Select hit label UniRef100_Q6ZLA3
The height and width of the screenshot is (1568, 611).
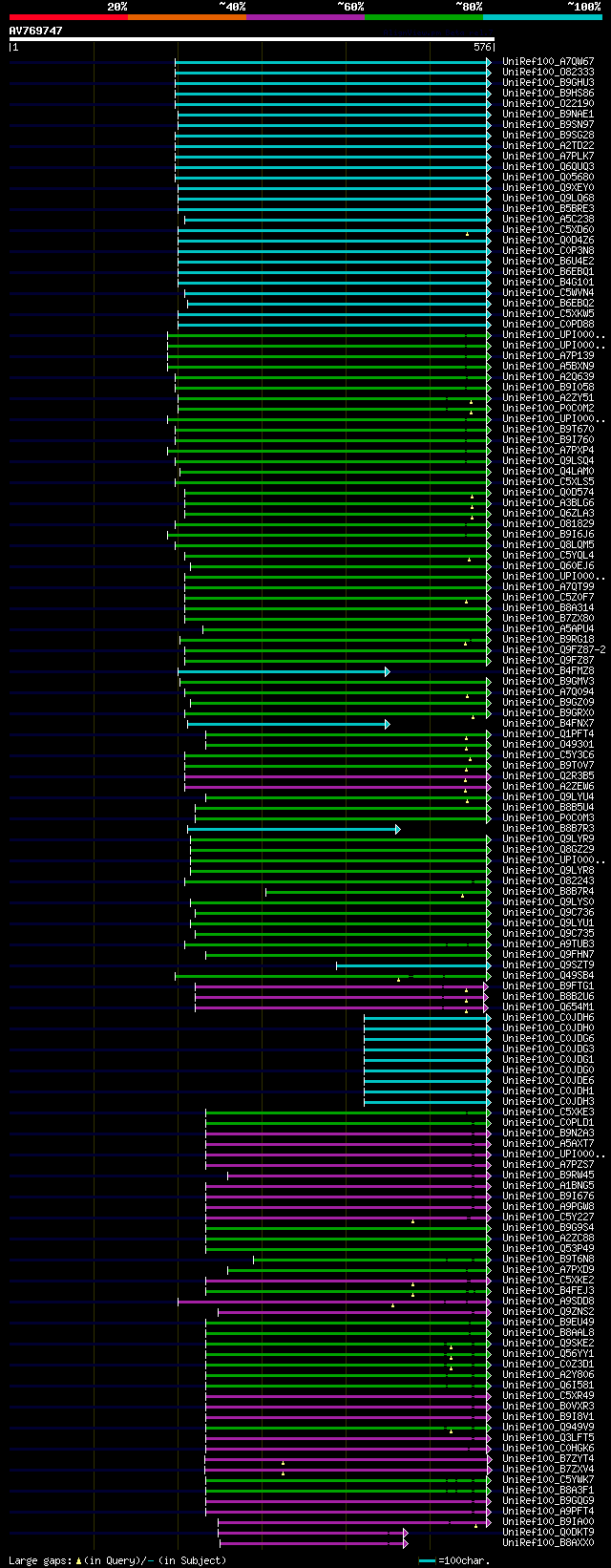[548, 514]
